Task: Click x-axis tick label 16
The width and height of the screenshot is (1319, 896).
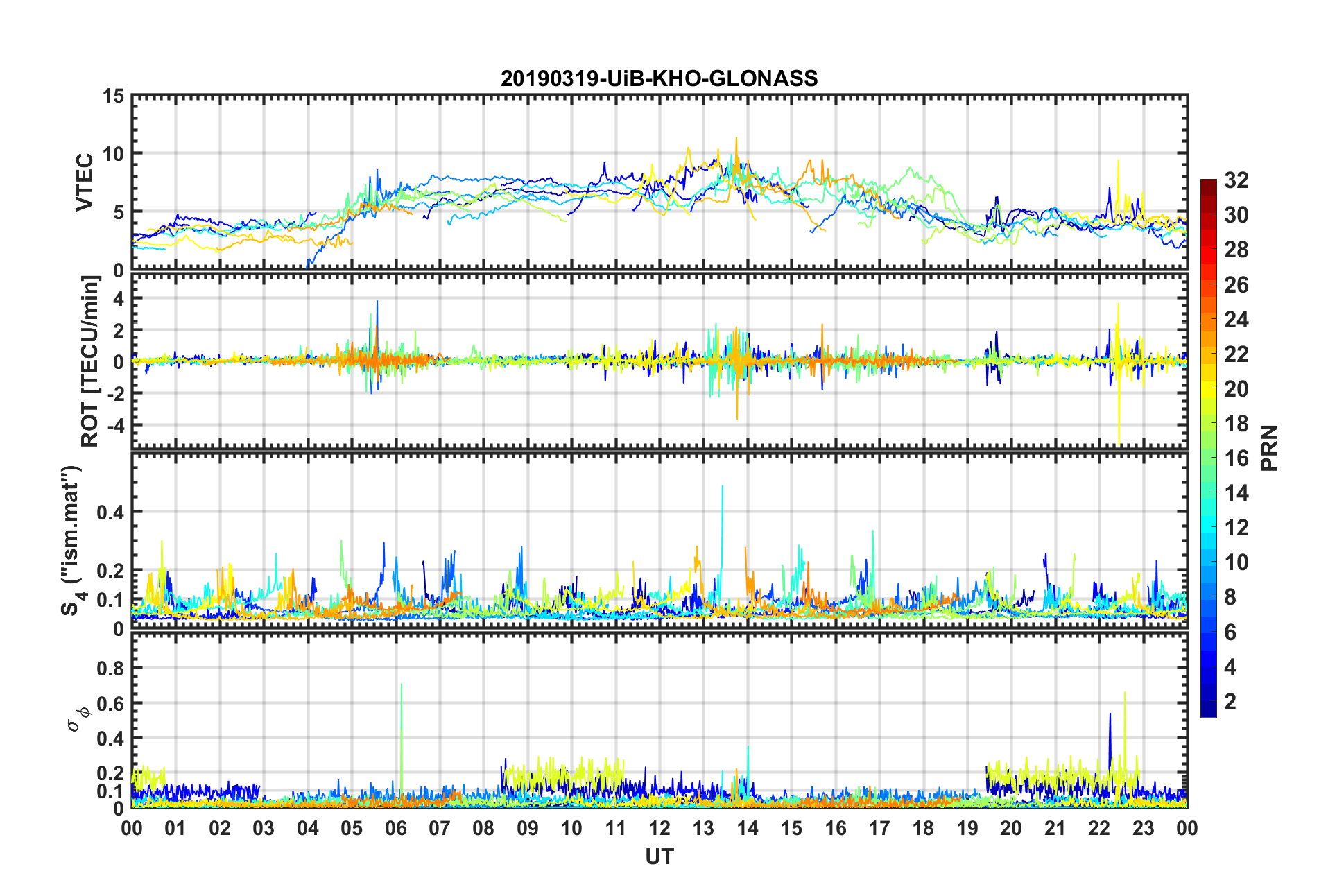Action: tap(836, 828)
